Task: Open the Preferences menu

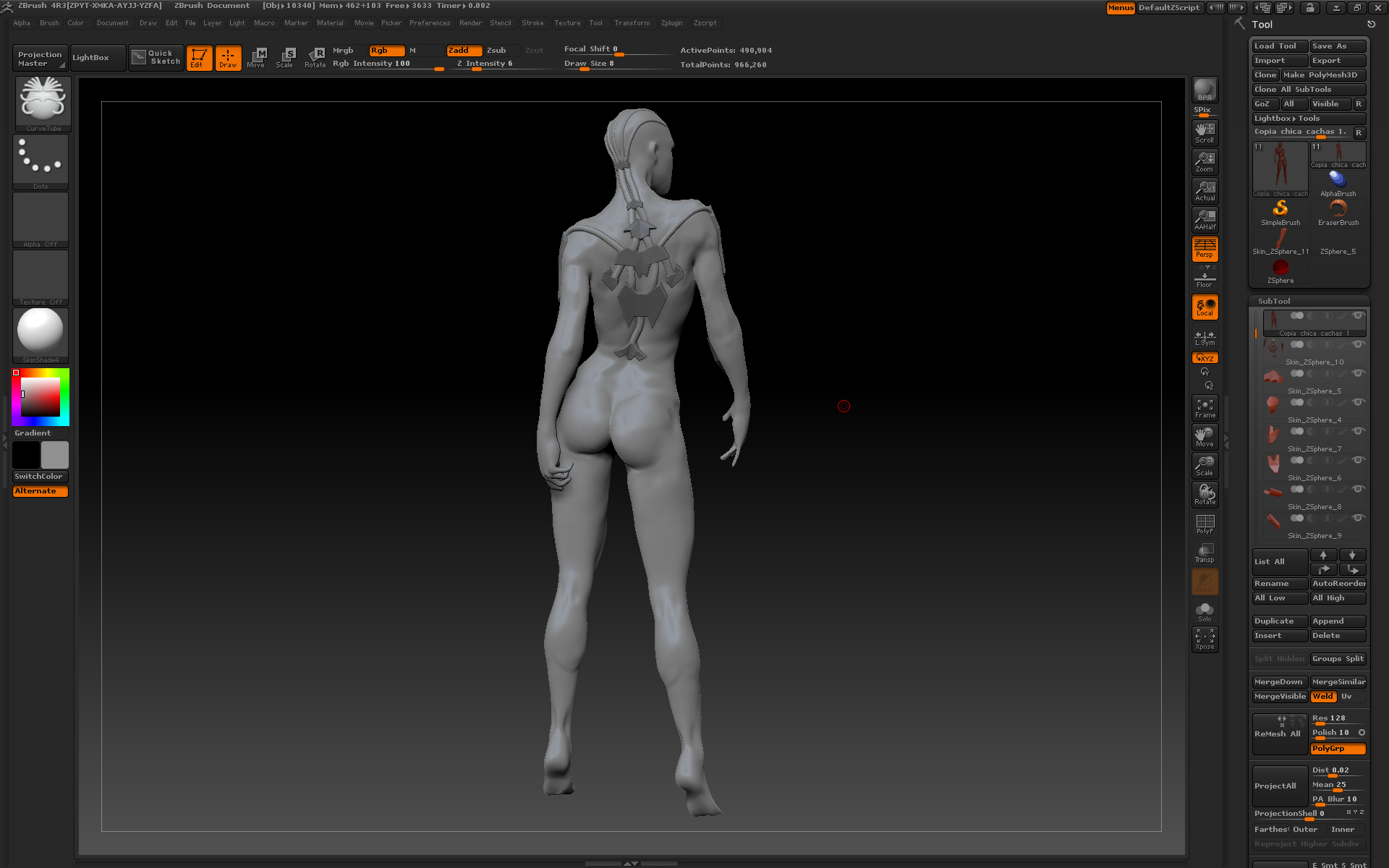Action: tap(429, 23)
